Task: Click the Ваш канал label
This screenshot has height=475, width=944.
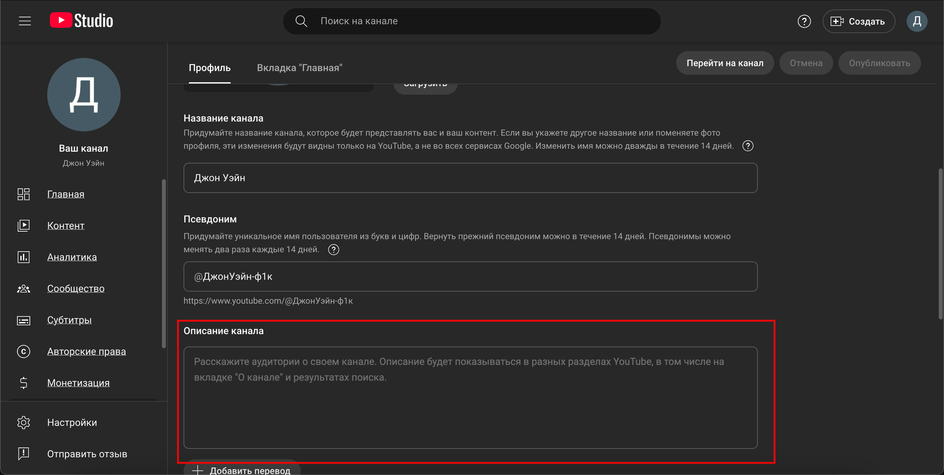Action: (x=84, y=148)
